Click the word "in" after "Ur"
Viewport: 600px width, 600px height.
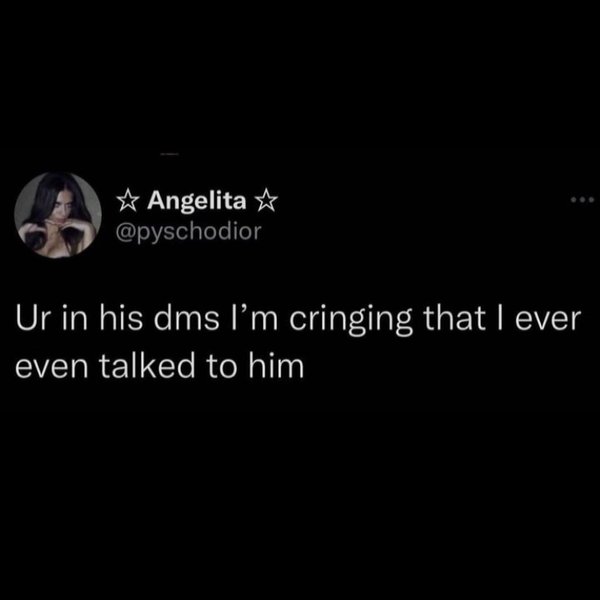pos(75,319)
